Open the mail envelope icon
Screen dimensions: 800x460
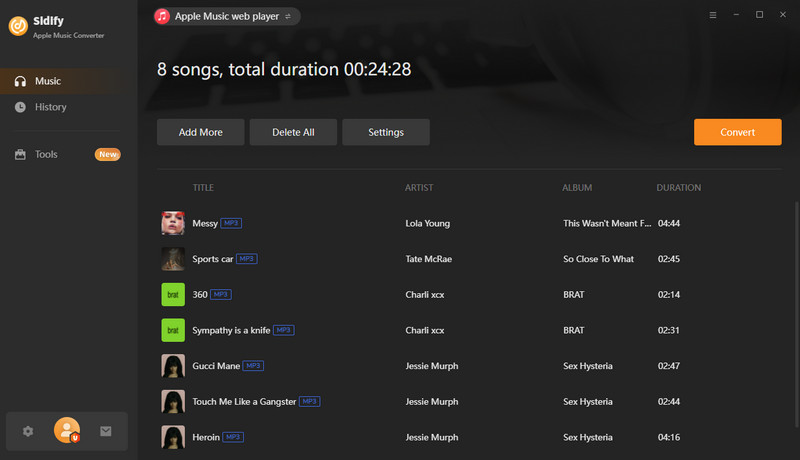(106, 431)
